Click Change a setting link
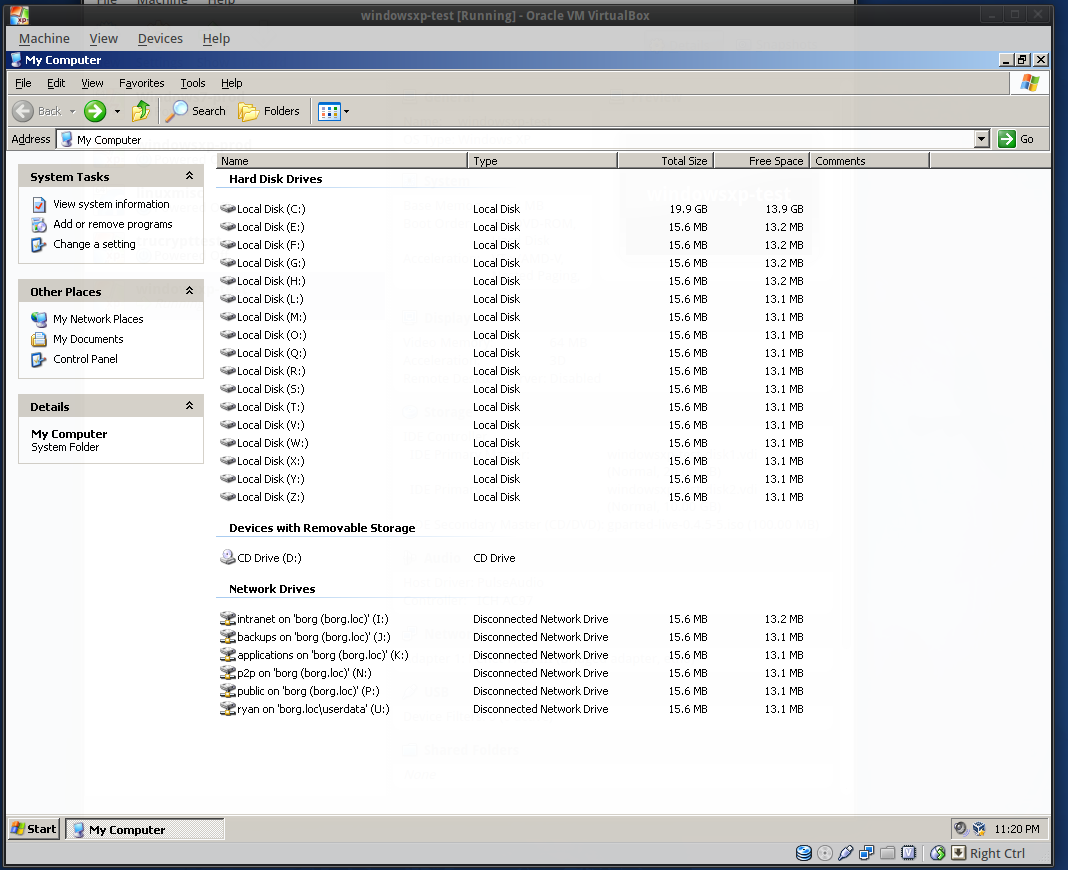This screenshot has height=870, width=1068. [94, 244]
